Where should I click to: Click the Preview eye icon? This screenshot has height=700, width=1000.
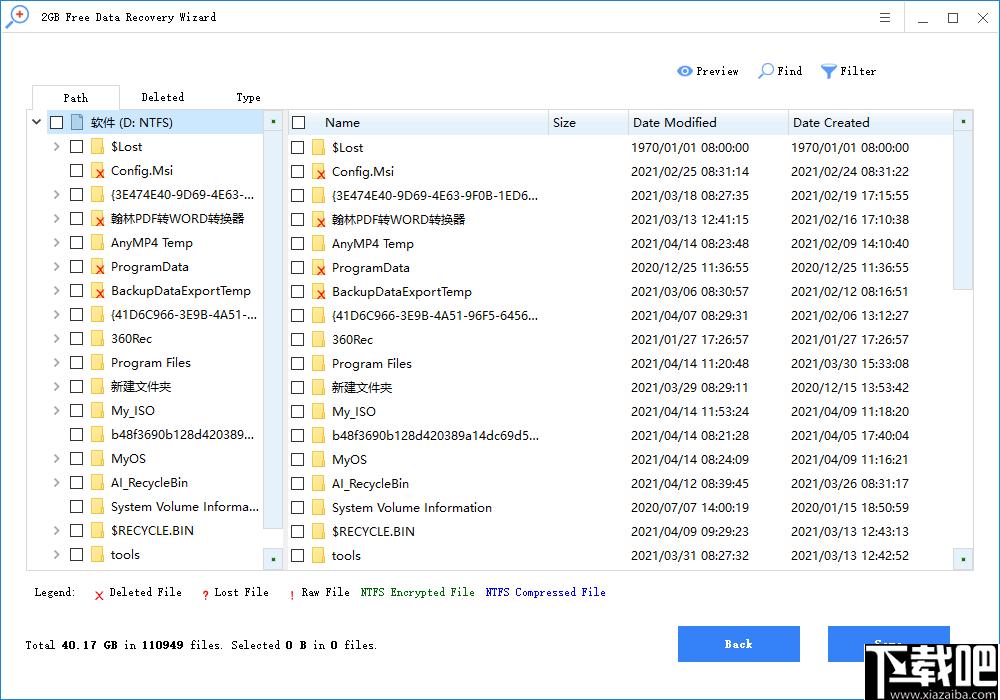[x=685, y=71]
